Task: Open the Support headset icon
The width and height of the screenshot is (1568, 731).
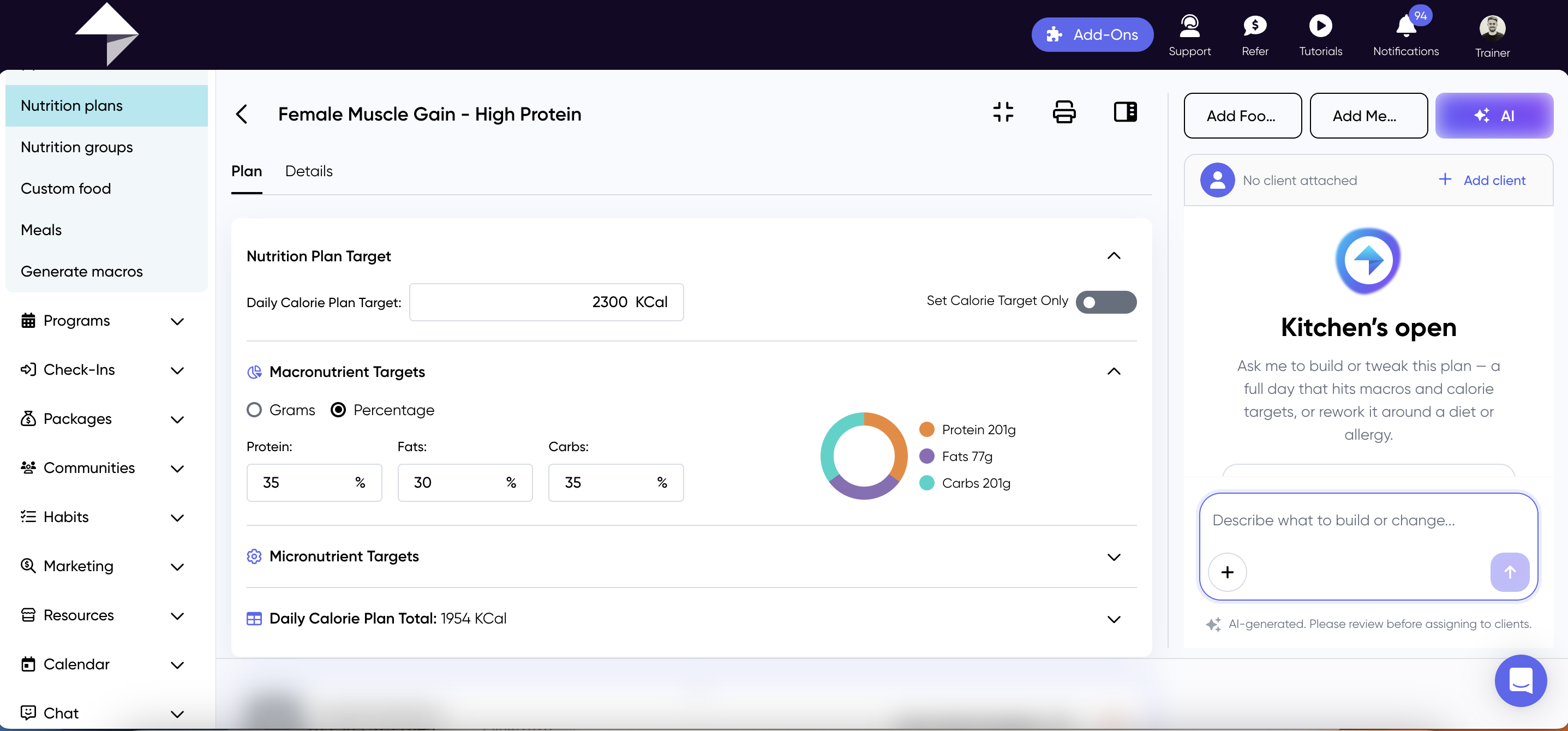Action: (1189, 26)
